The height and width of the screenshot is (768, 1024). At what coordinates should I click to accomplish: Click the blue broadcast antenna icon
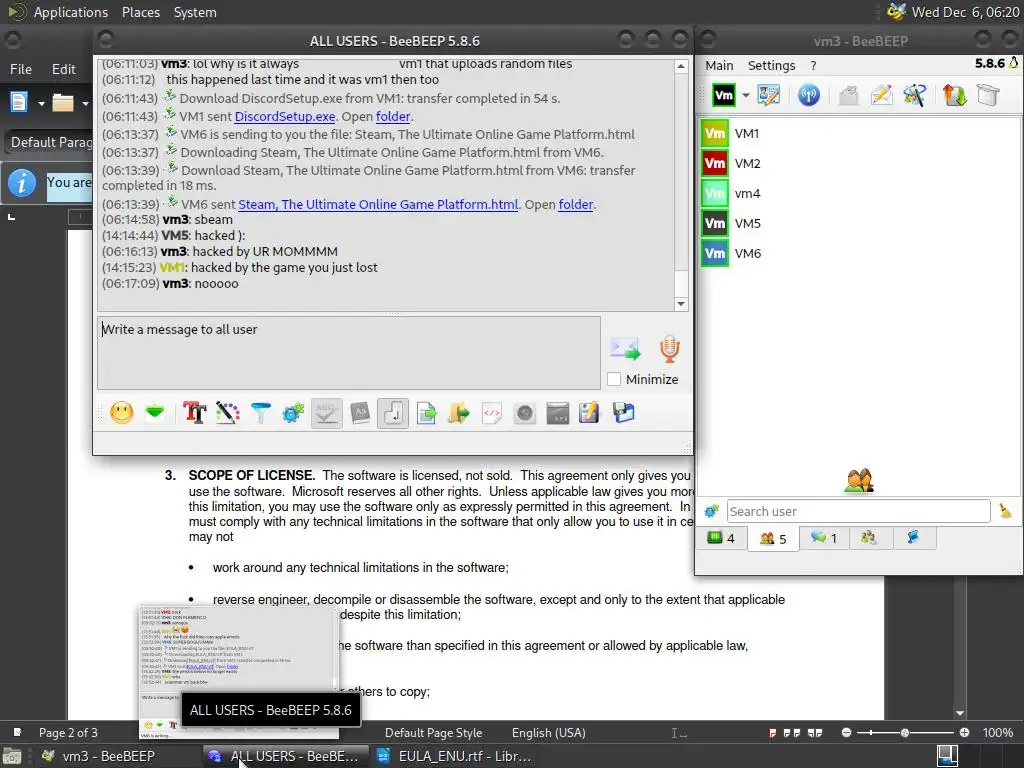[x=808, y=95]
